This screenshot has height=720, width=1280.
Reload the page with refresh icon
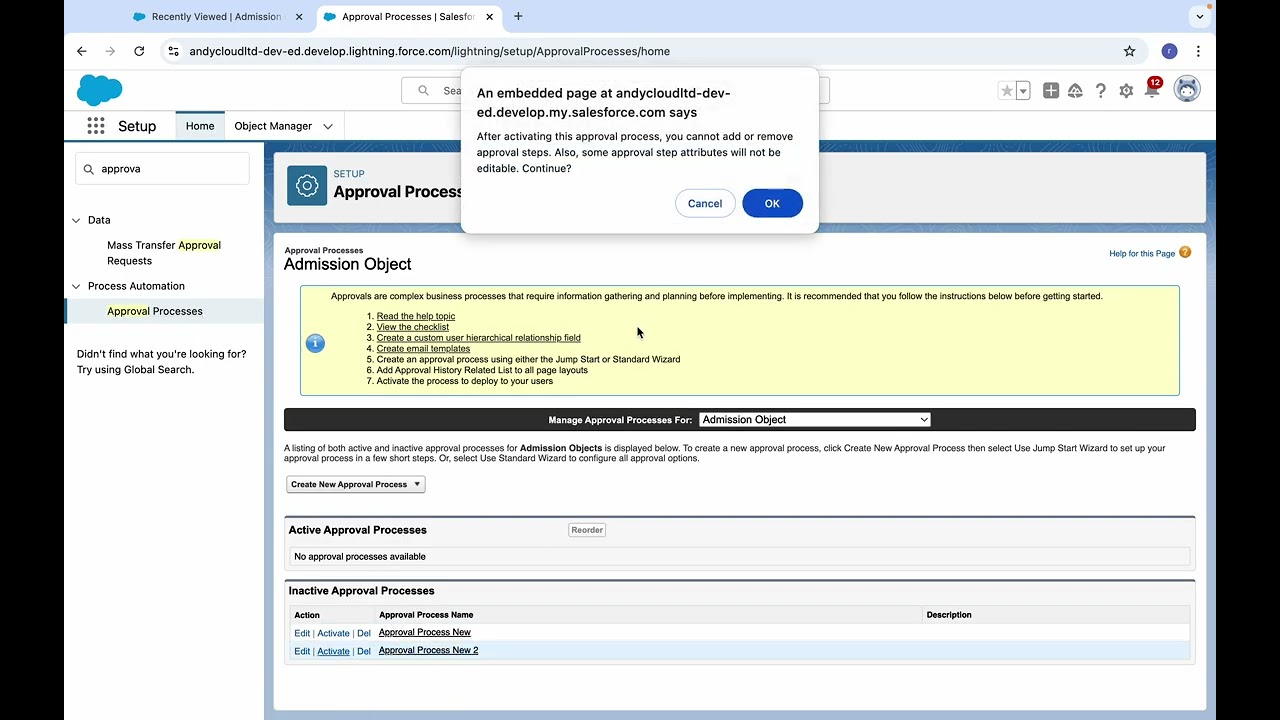(139, 51)
